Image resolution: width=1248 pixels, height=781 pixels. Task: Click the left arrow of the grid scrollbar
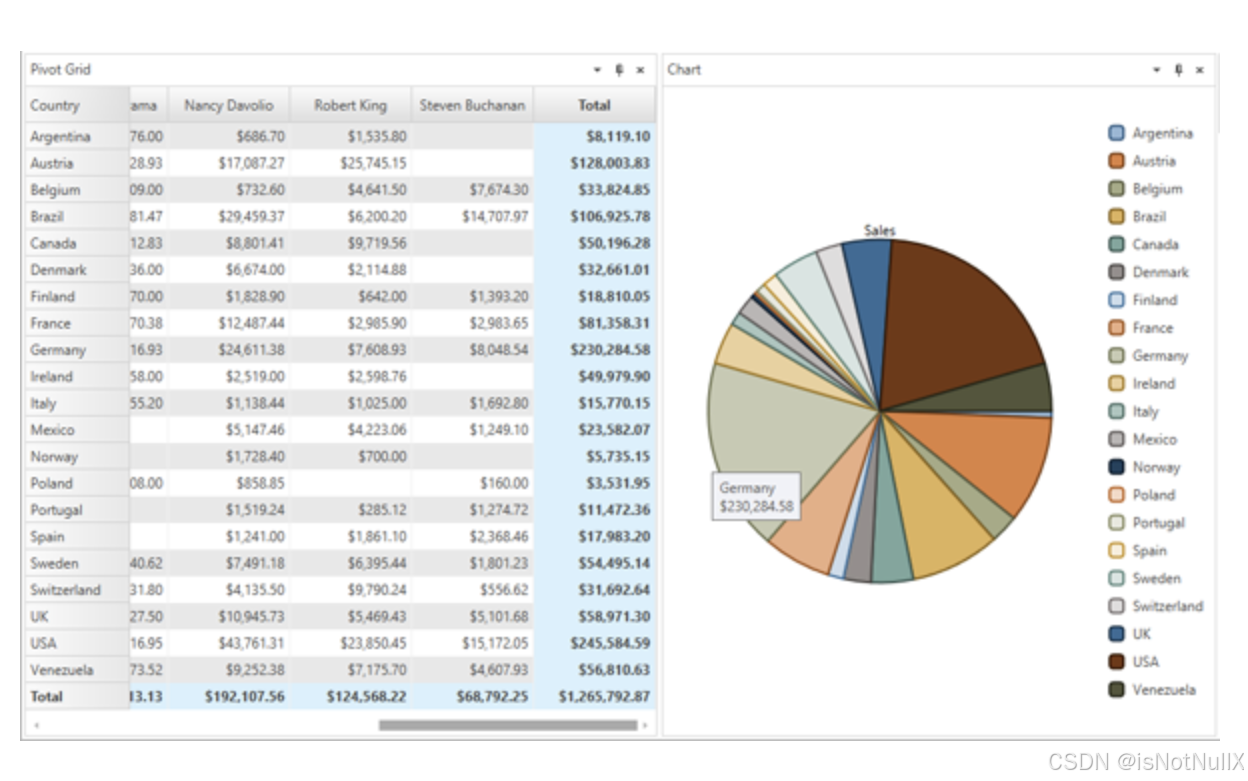tap(36, 725)
